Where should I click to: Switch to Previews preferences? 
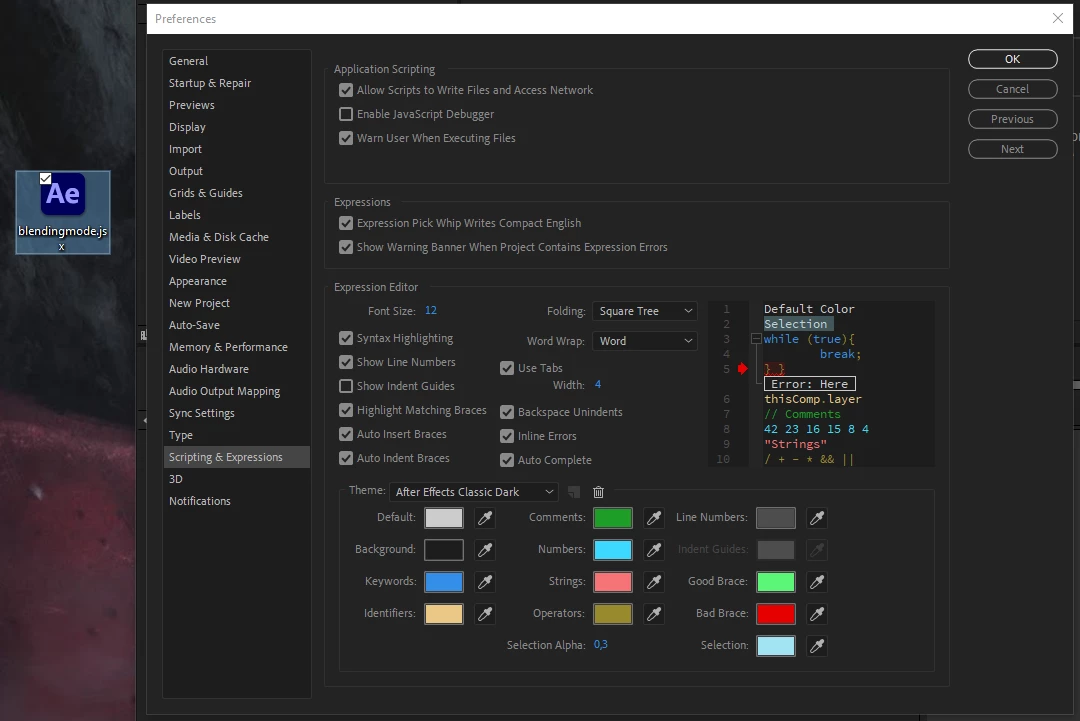(x=191, y=105)
